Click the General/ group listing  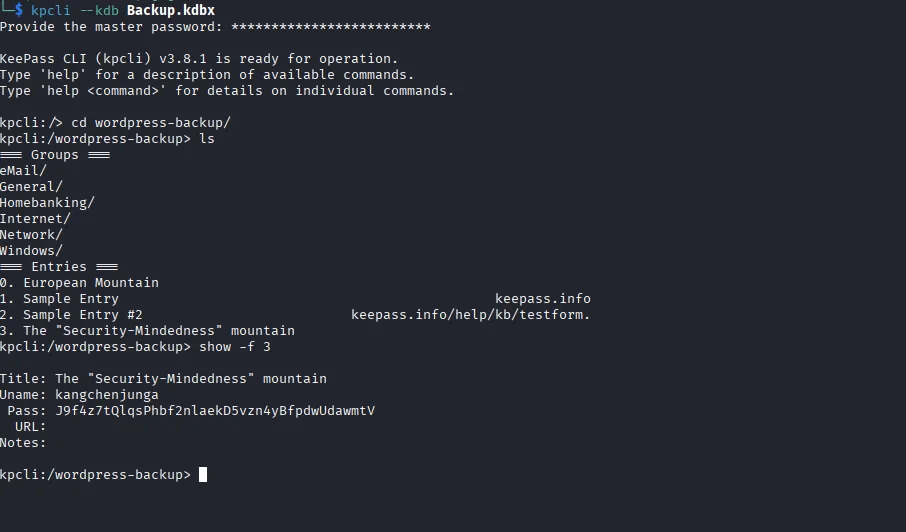point(31,187)
